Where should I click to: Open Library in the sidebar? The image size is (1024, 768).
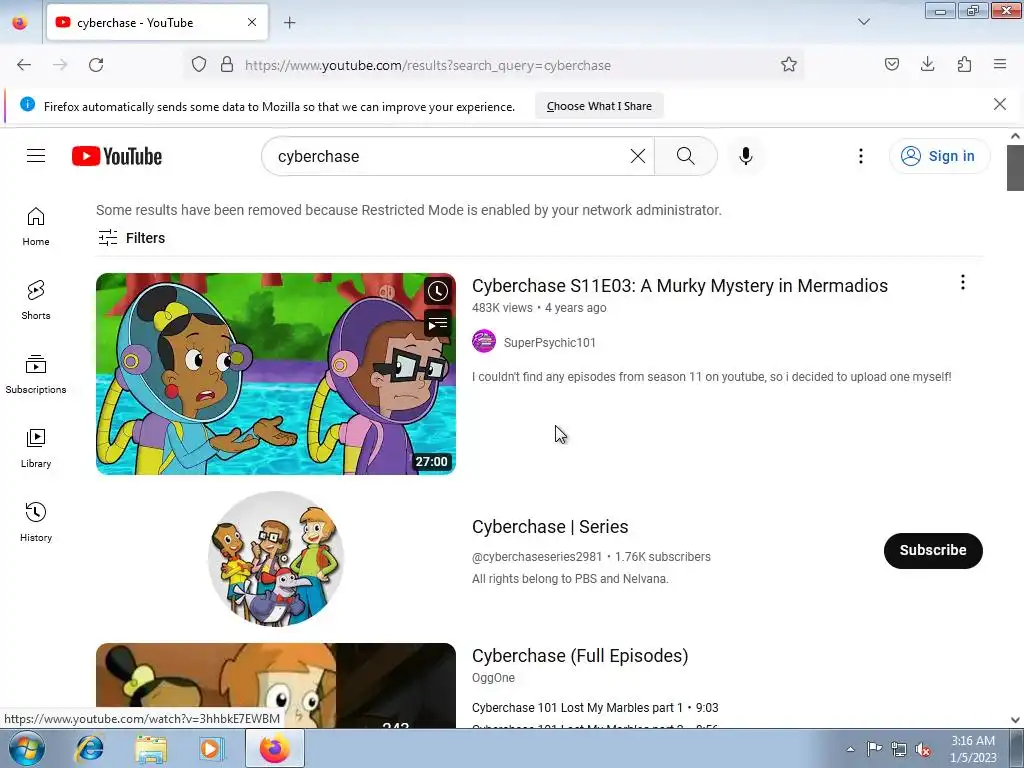36,449
